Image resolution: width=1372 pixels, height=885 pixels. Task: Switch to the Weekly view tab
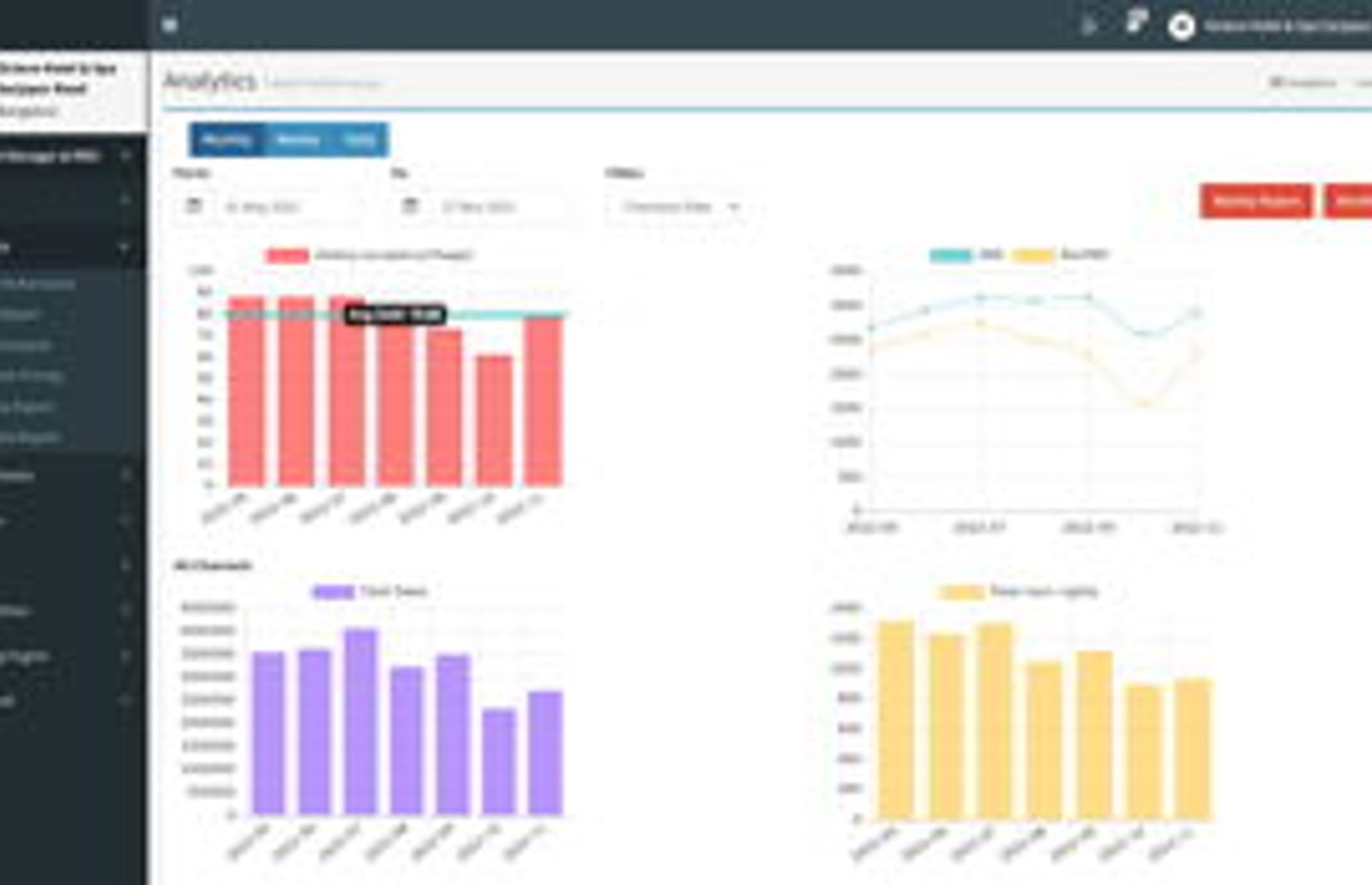pos(298,140)
